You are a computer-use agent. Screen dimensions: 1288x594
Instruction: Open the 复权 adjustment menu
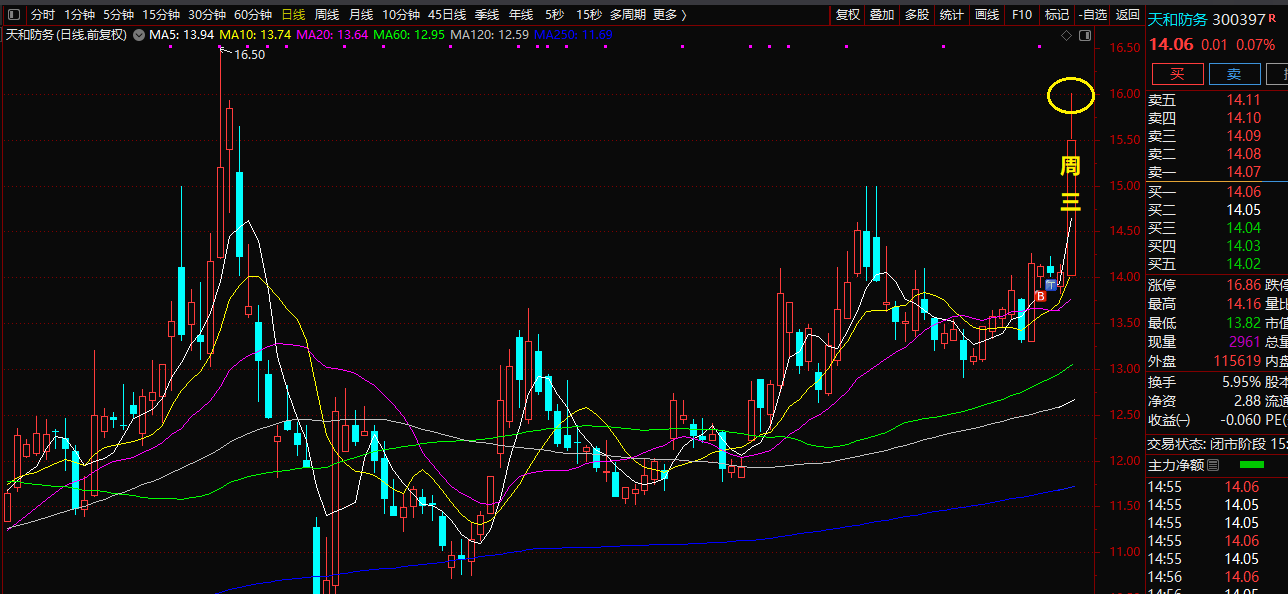tap(848, 15)
